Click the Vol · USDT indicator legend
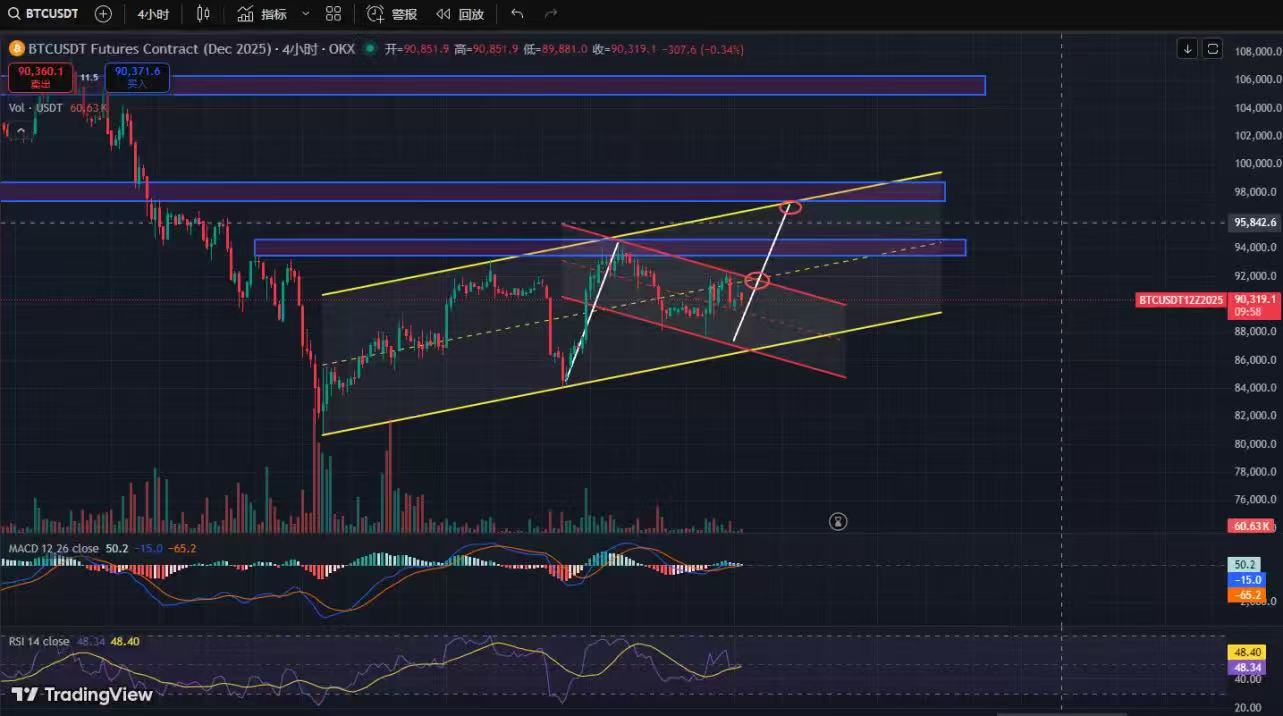The width and height of the screenshot is (1283, 716). [35, 107]
